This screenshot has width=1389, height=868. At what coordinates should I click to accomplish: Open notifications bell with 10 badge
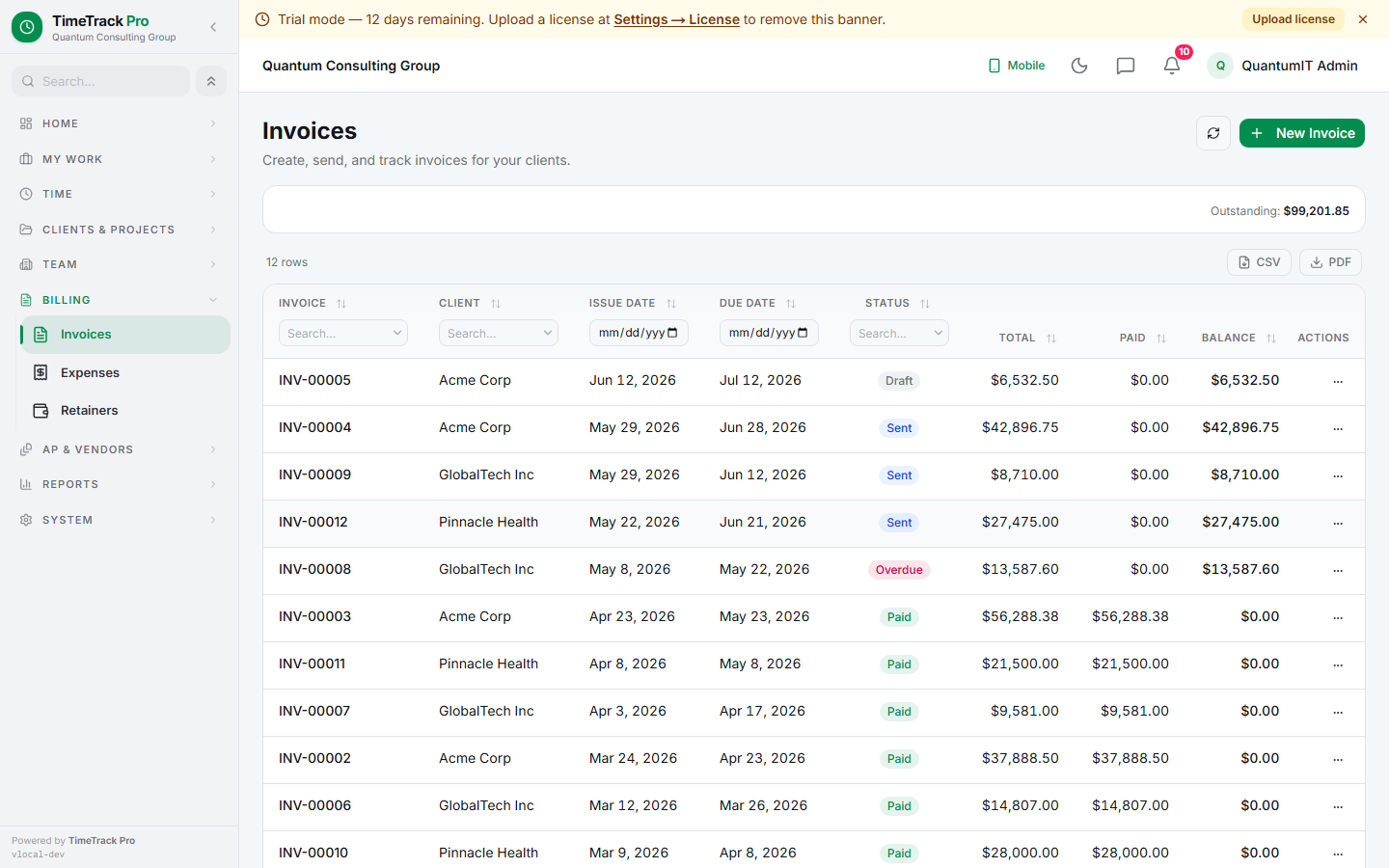1172,66
